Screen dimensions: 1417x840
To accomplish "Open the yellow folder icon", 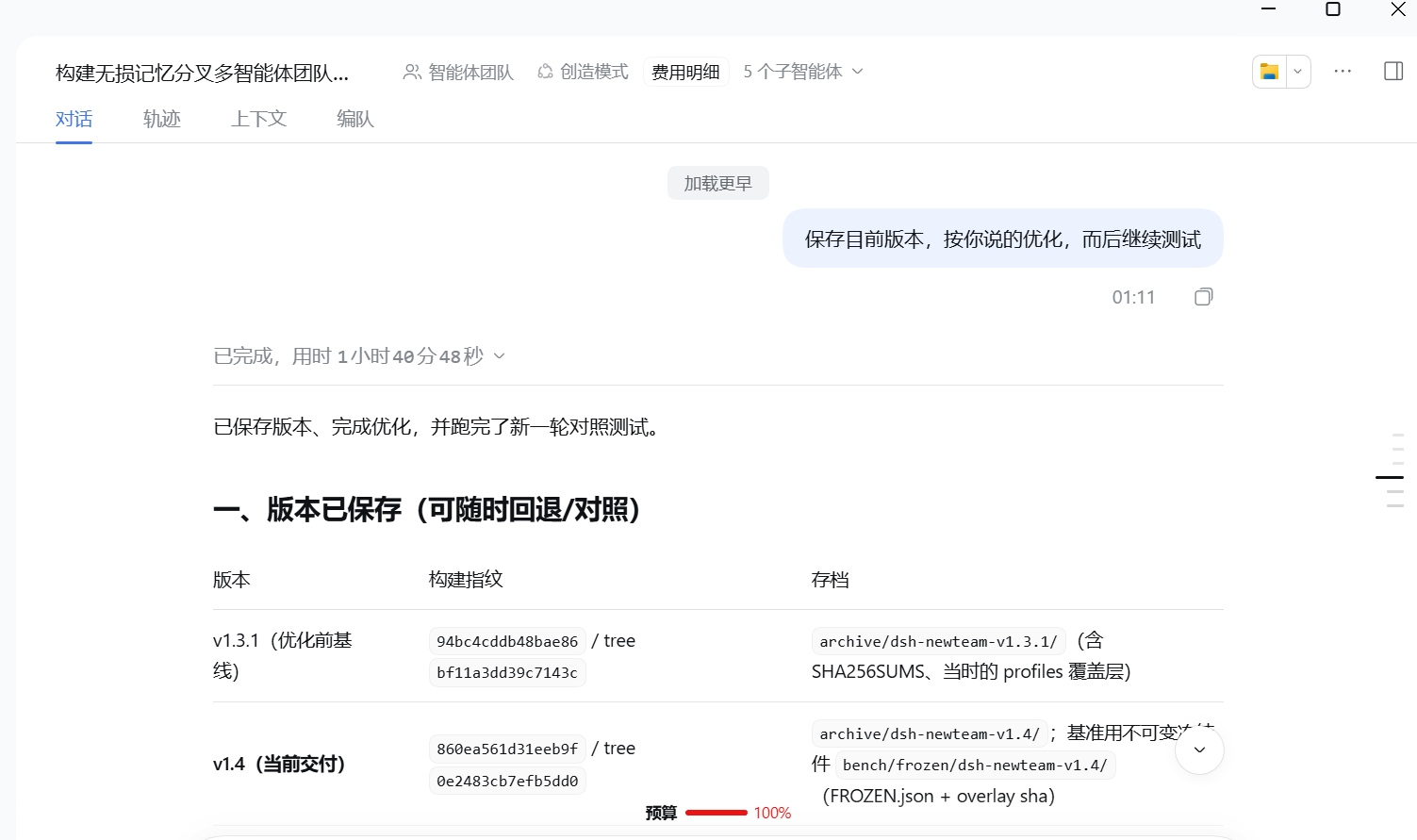I will click(x=1269, y=72).
